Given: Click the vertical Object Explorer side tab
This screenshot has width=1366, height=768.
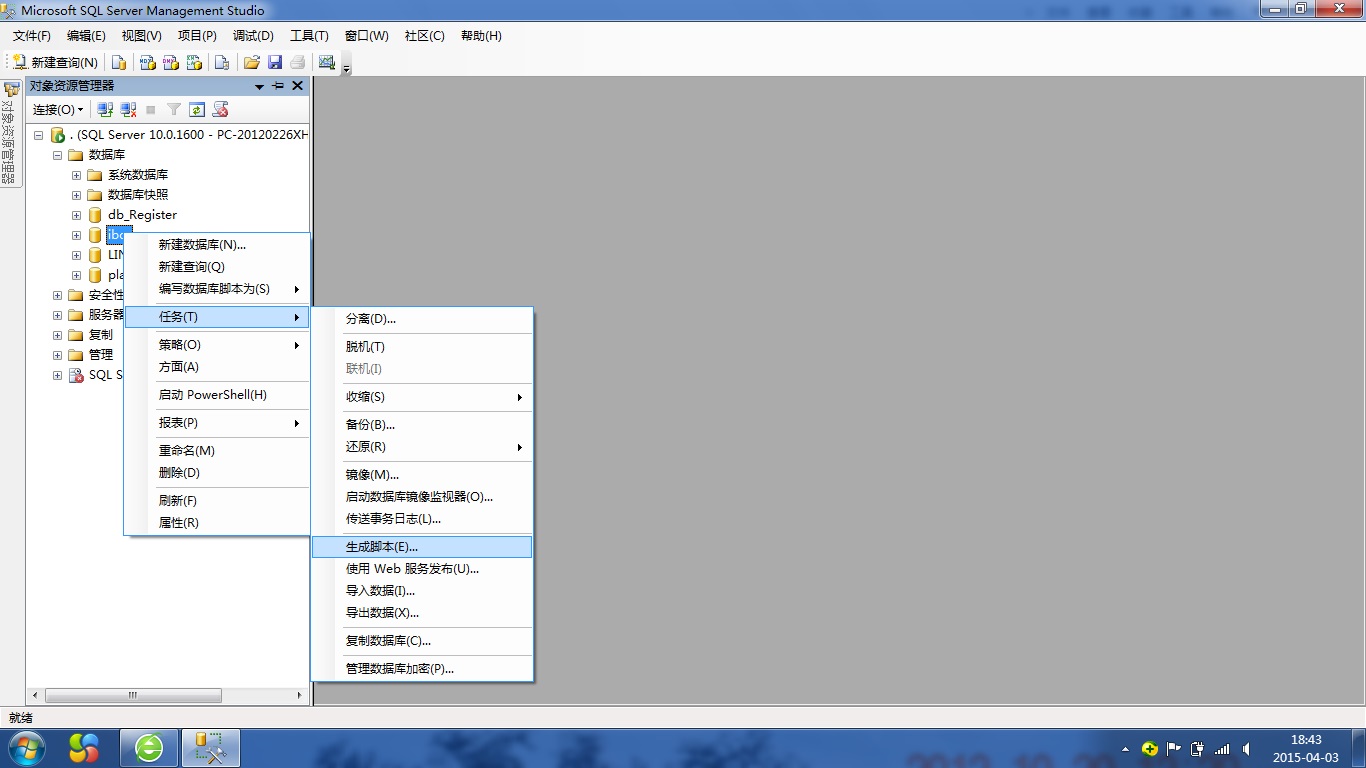Looking at the screenshot, I should (x=10, y=135).
